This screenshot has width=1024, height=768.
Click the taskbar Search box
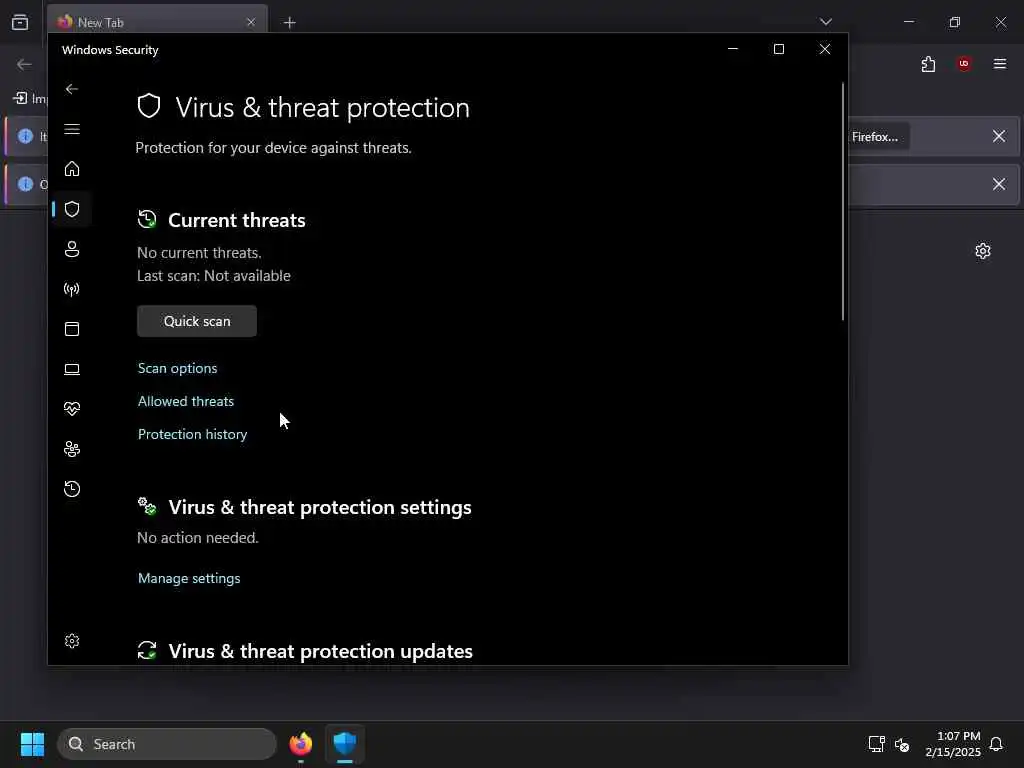point(167,744)
